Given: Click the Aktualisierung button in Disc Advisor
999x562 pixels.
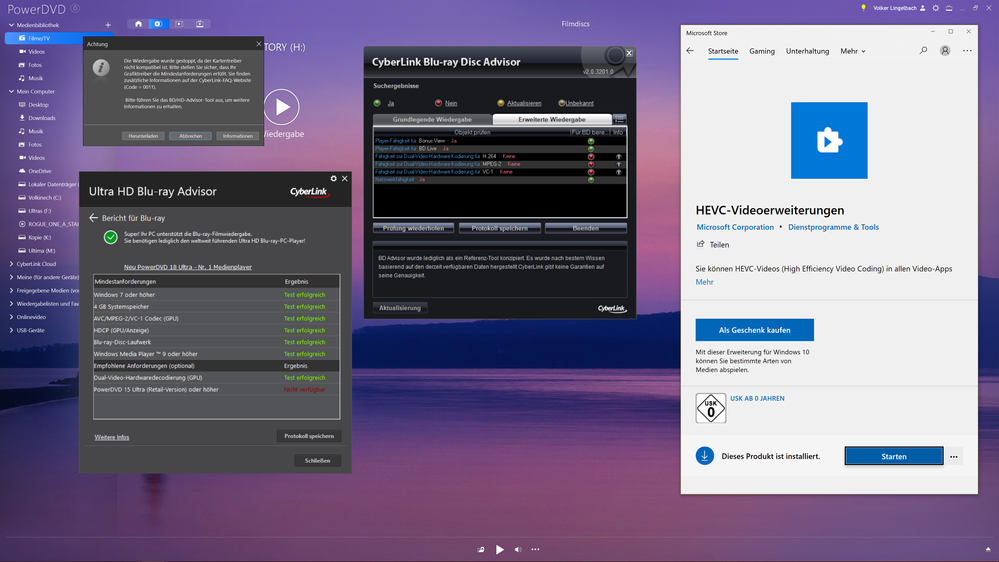Looking at the screenshot, I should [x=400, y=308].
